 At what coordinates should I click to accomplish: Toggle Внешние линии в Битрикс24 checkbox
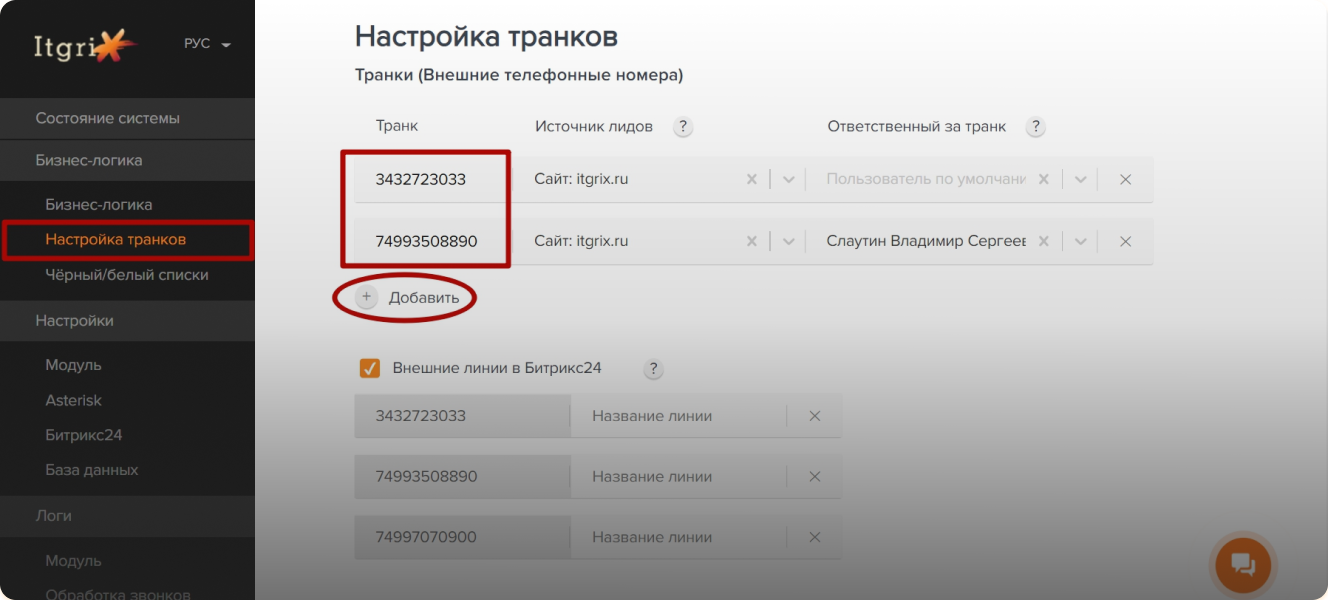370,368
